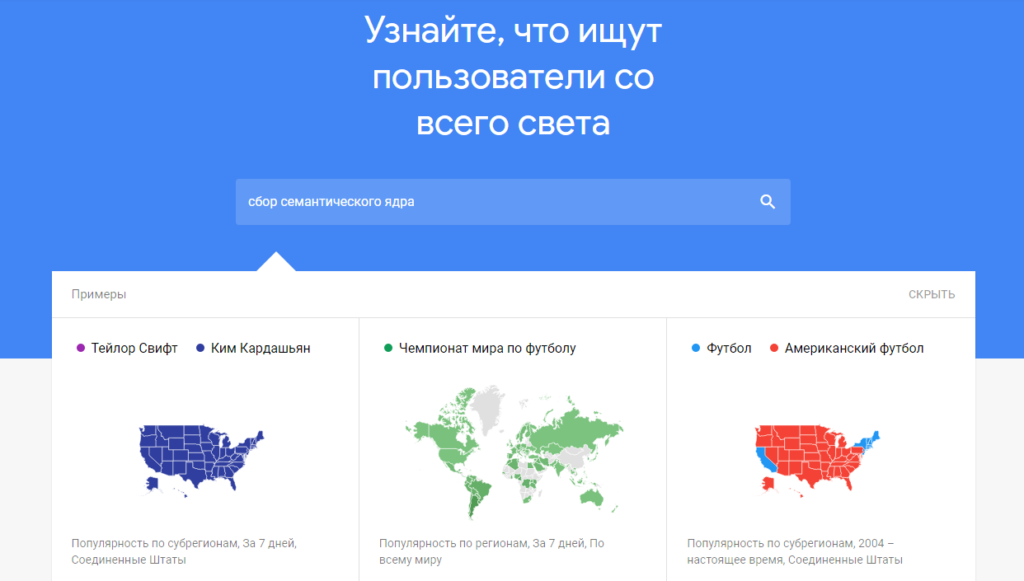Select the Американский футбол term label

854,348
